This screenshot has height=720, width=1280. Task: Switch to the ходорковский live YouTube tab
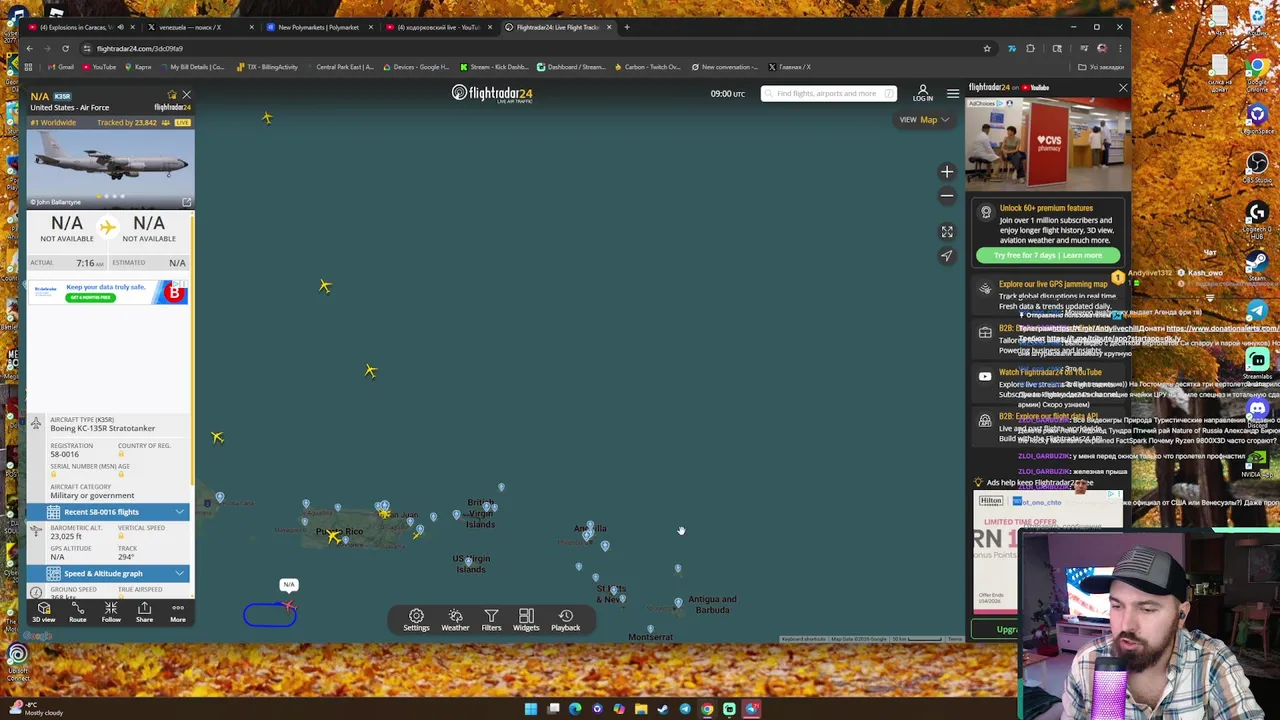437,27
